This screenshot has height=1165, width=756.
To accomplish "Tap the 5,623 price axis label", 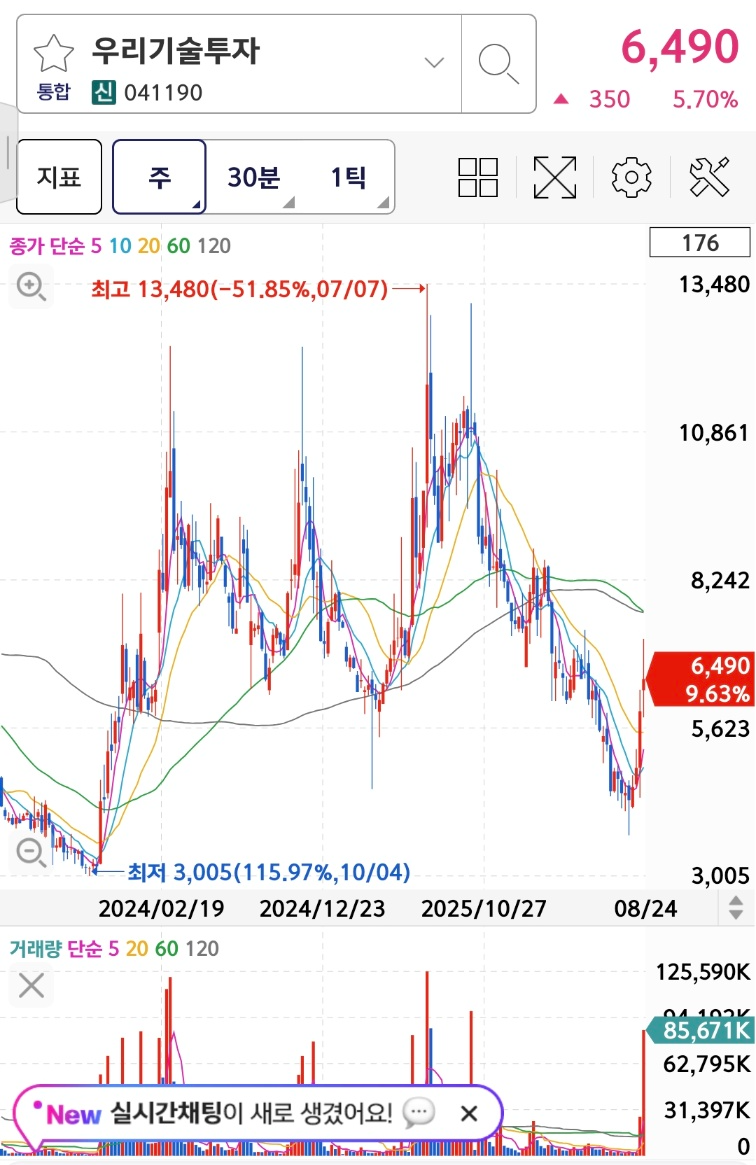I will (720, 728).
